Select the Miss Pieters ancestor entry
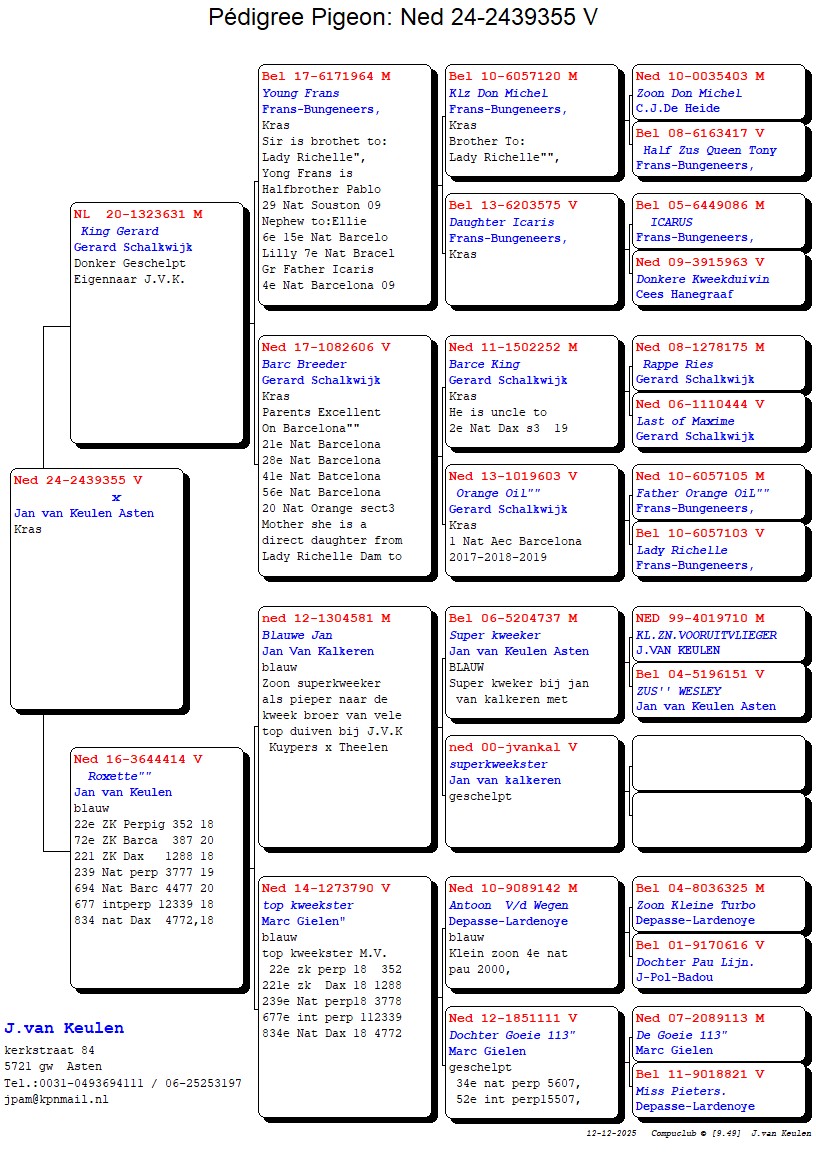Screen dimensions: 816x1172 coord(718,1090)
